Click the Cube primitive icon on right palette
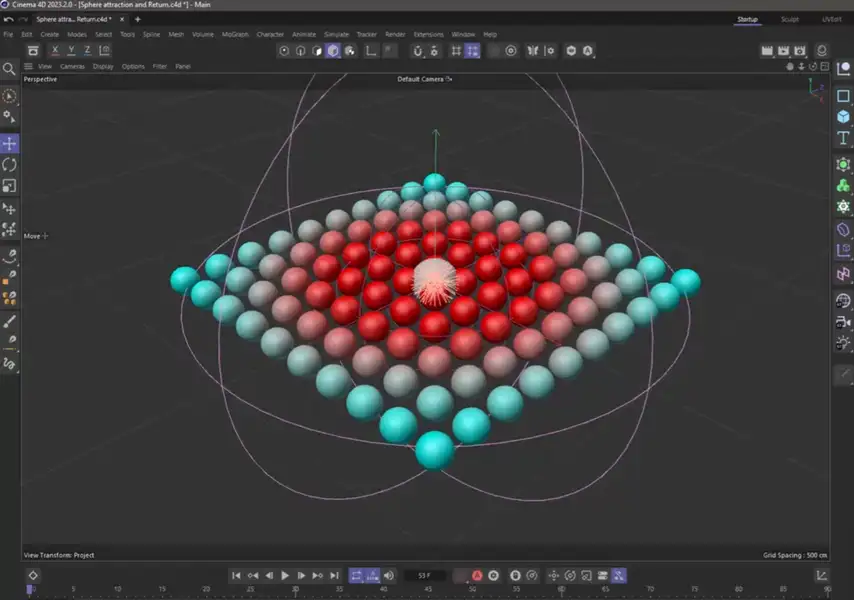 pyautogui.click(x=843, y=117)
